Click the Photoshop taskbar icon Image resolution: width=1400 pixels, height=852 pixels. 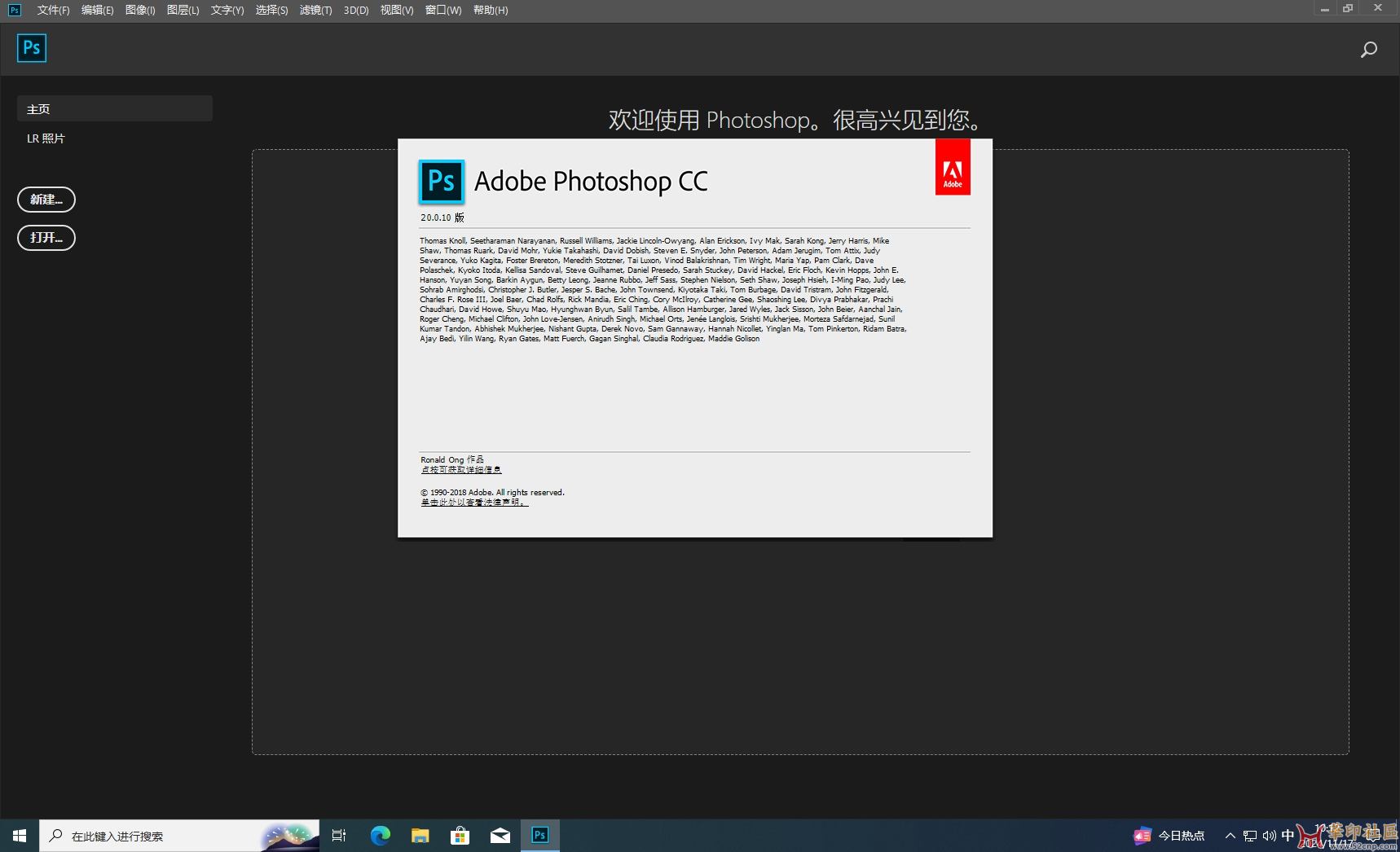(x=539, y=836)
